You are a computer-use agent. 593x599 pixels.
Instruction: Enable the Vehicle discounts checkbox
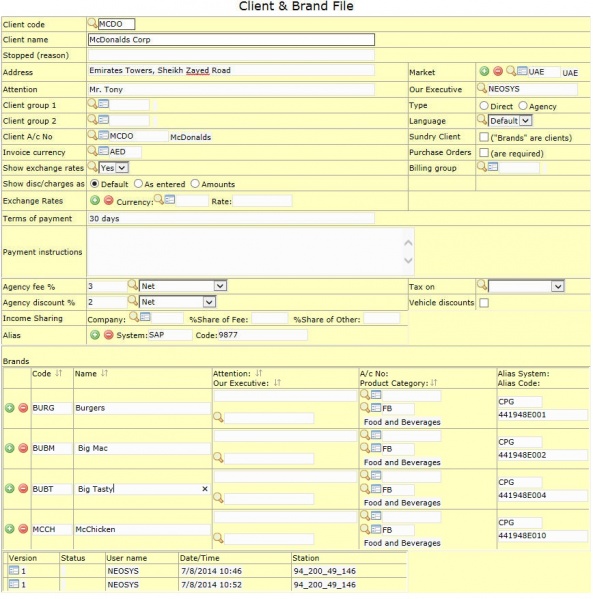coord(484,303)
